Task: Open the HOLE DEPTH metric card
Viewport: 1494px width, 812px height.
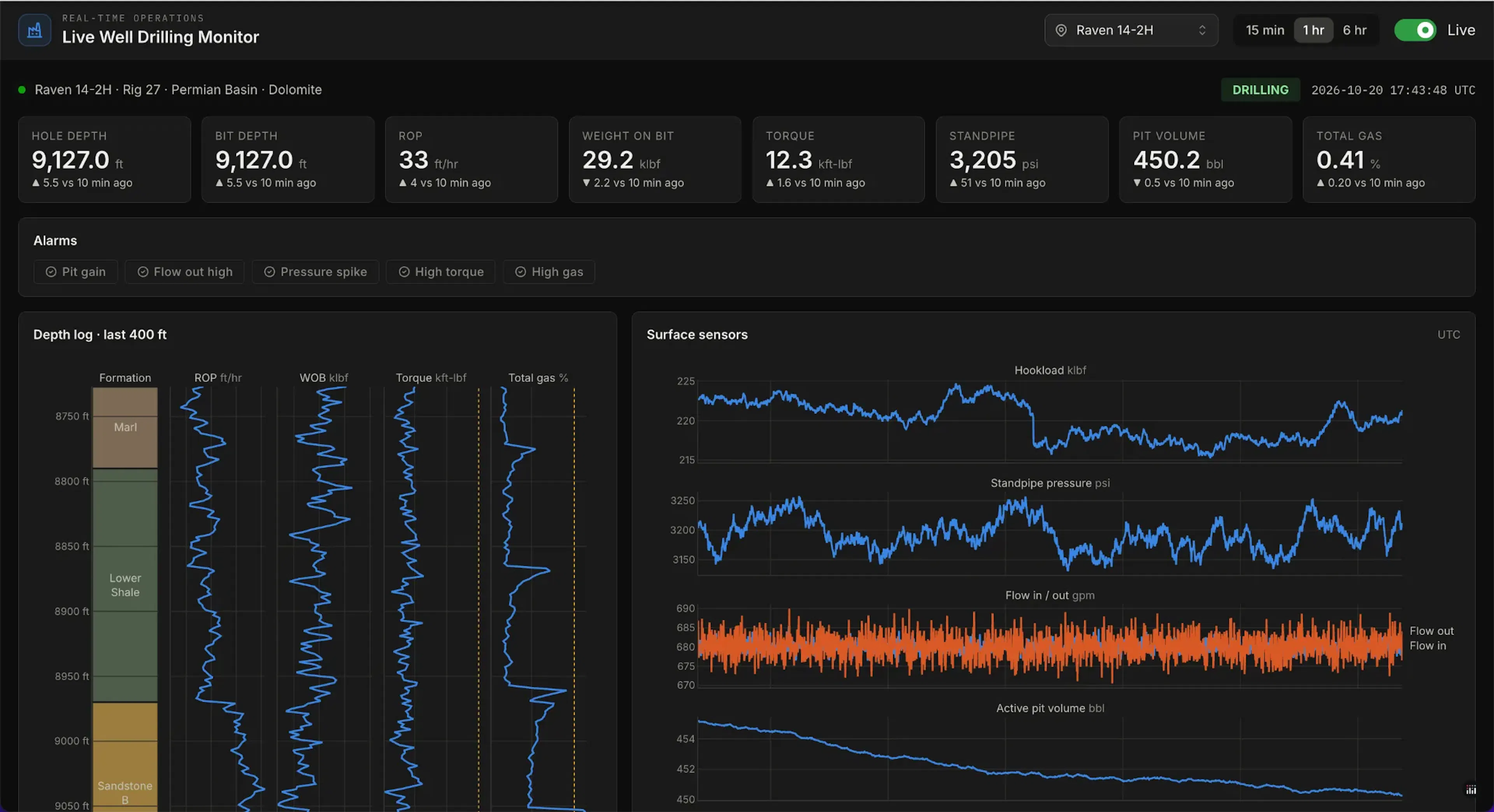Action: [104, 159]
